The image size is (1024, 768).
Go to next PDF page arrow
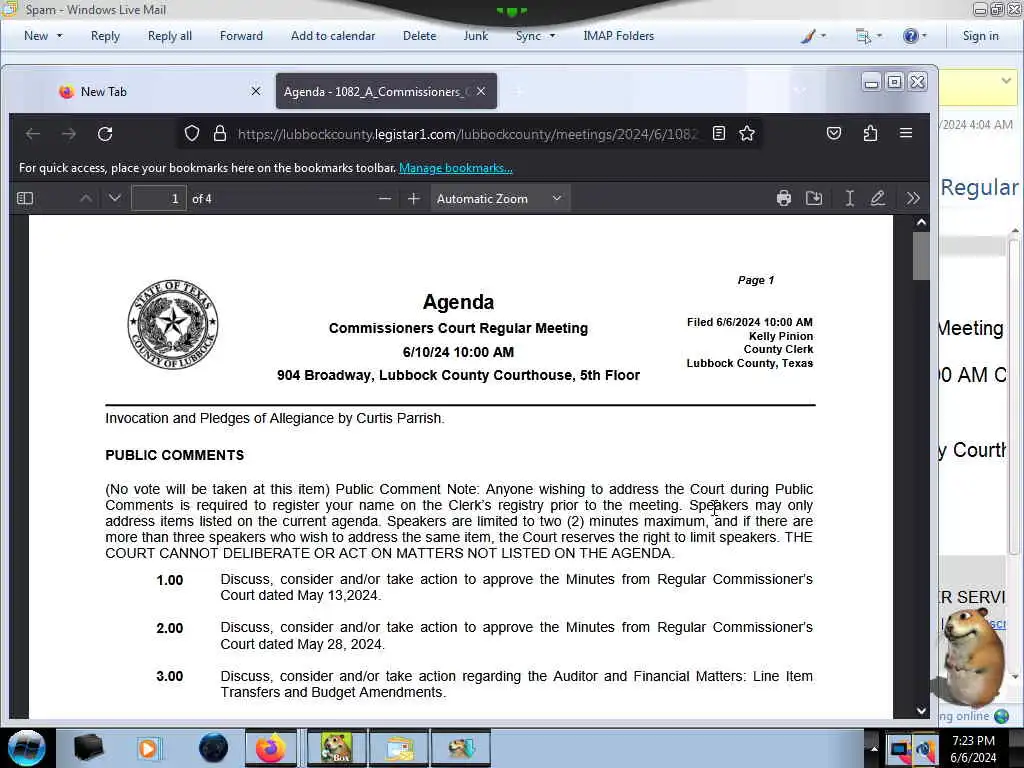pyautogui.click(x=115, y=198)
